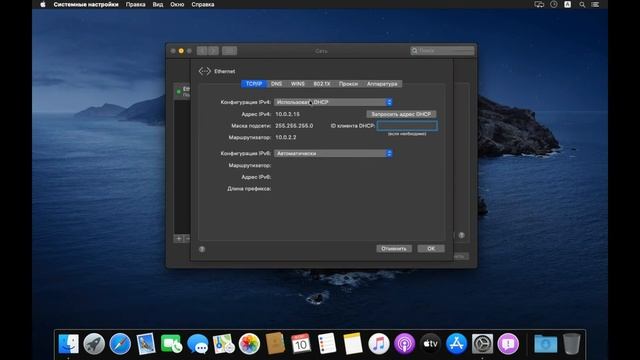
Task: Open Calendar showing 10 in dock
Action: tap(301, 344)
